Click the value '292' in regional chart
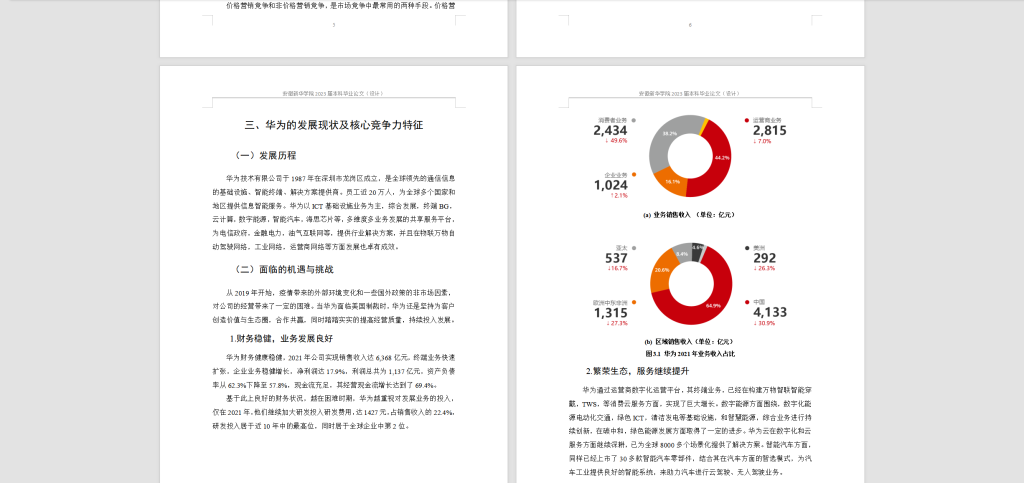The width and height of the screenshot is (1024, 483). click(764, 258)
